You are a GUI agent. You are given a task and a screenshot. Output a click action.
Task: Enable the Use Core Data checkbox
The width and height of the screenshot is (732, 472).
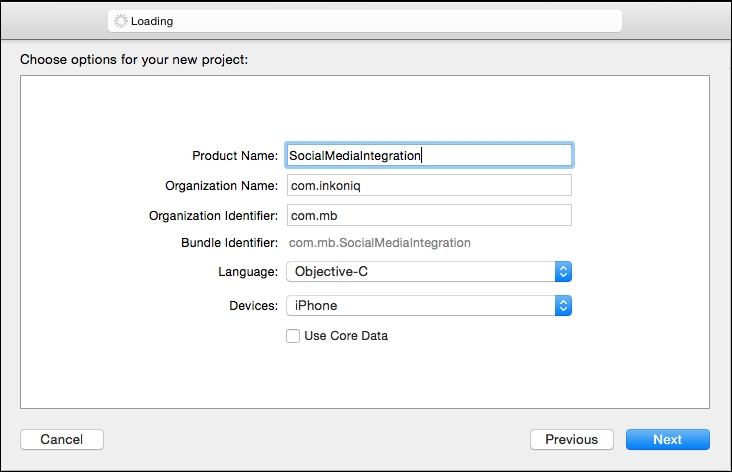(293, 336)
